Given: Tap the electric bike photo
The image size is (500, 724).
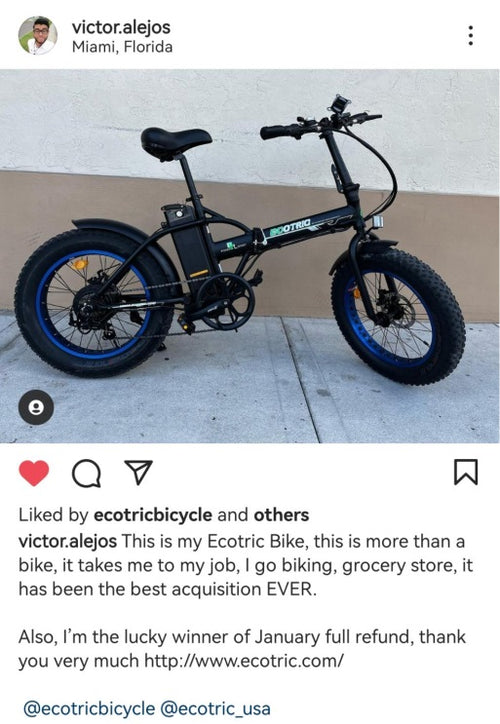Looking at the screenshot, I should pos(250,256).
